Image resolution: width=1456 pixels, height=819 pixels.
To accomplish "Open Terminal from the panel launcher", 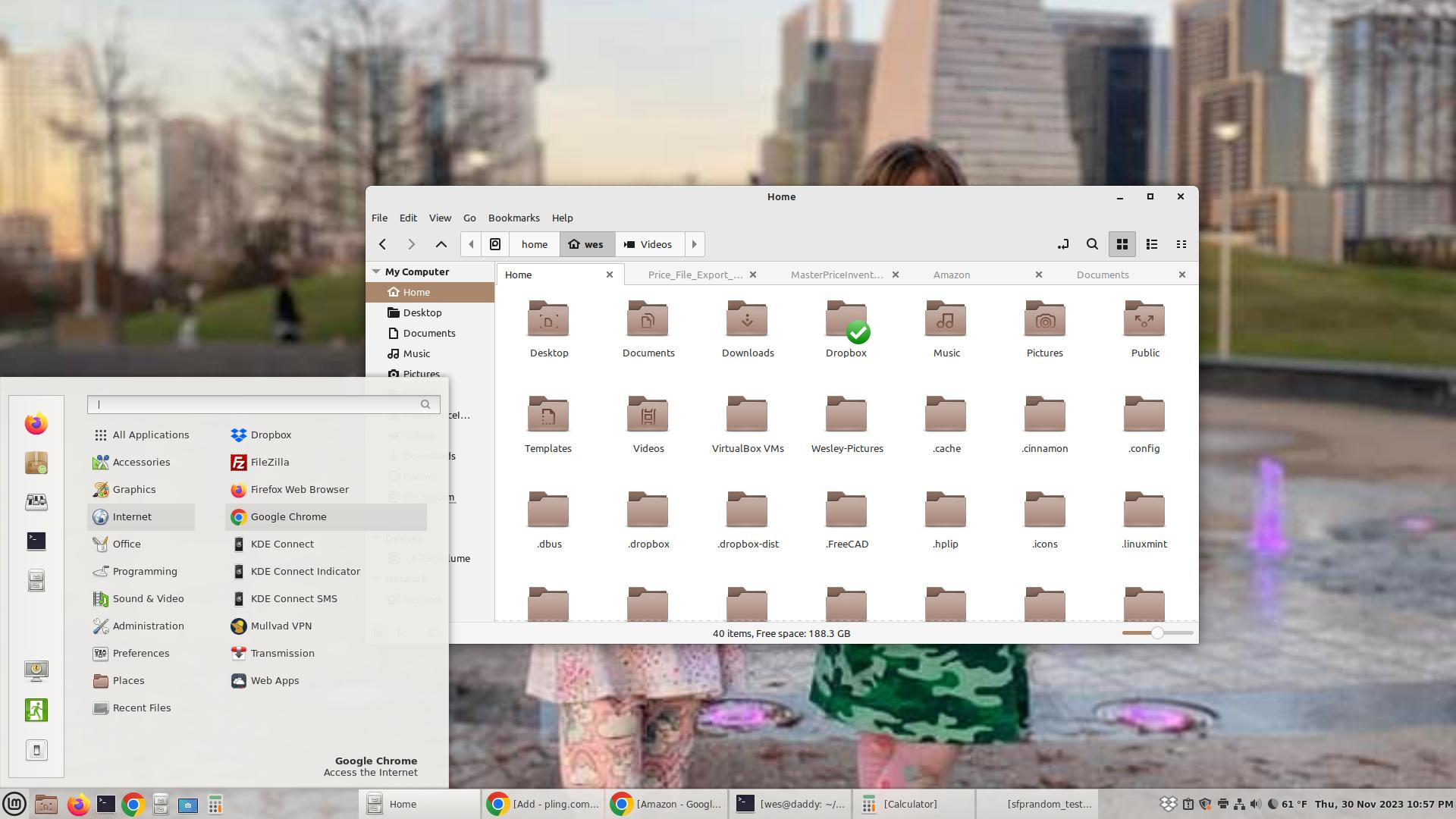I will pos(106,804).
